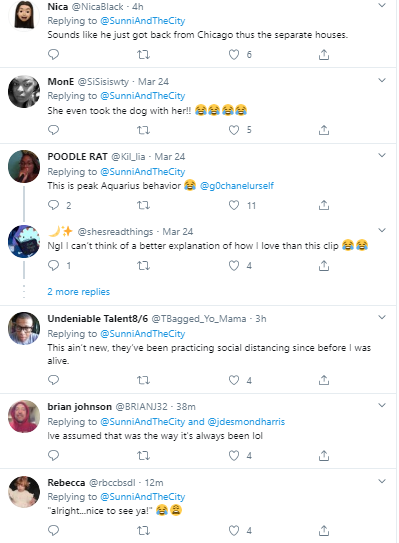
Task: Open the @g0chanelurself mention link
Action: tap(237, 186)
